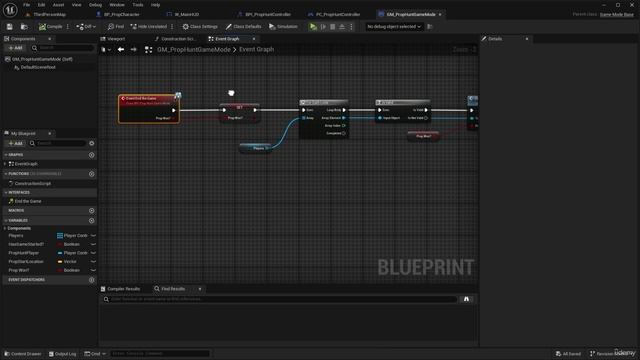The image size is (640, 360).
Task: Play the level in editor
Action: coord(313,27)
